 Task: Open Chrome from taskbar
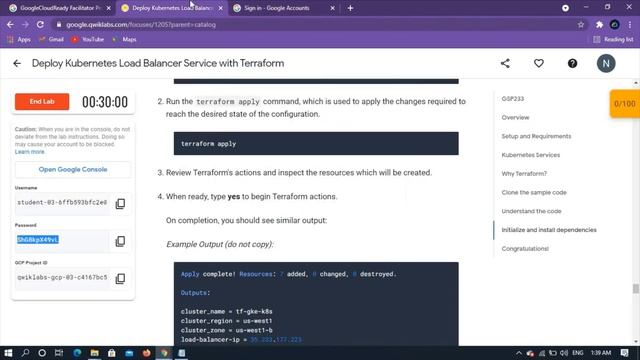click(164, 353)
